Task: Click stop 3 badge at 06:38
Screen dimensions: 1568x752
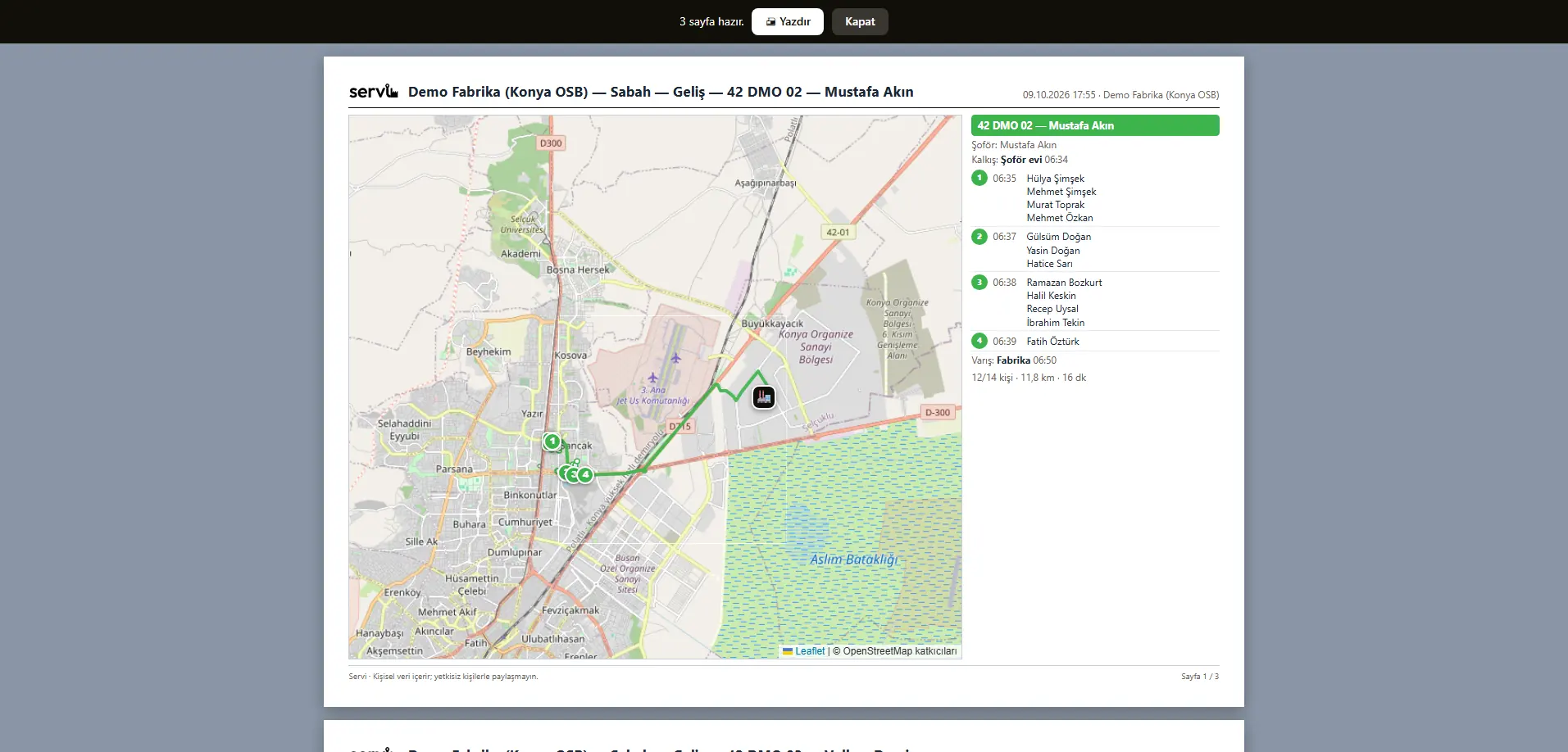Action: point(979,282)
